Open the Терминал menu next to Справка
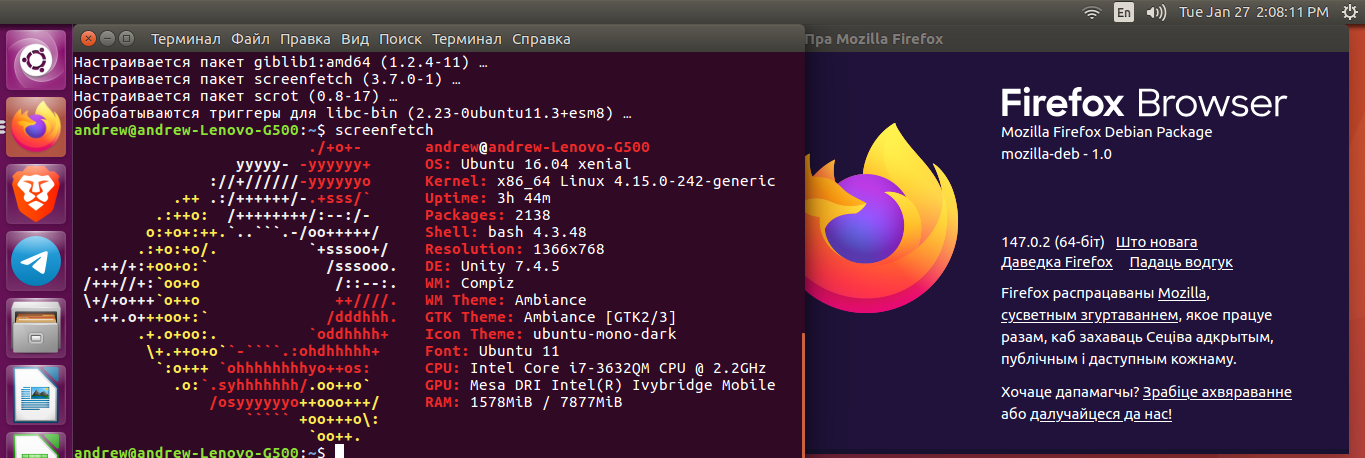The height and width of the screenshot is (458, 1365). click(x=467, y=39)
